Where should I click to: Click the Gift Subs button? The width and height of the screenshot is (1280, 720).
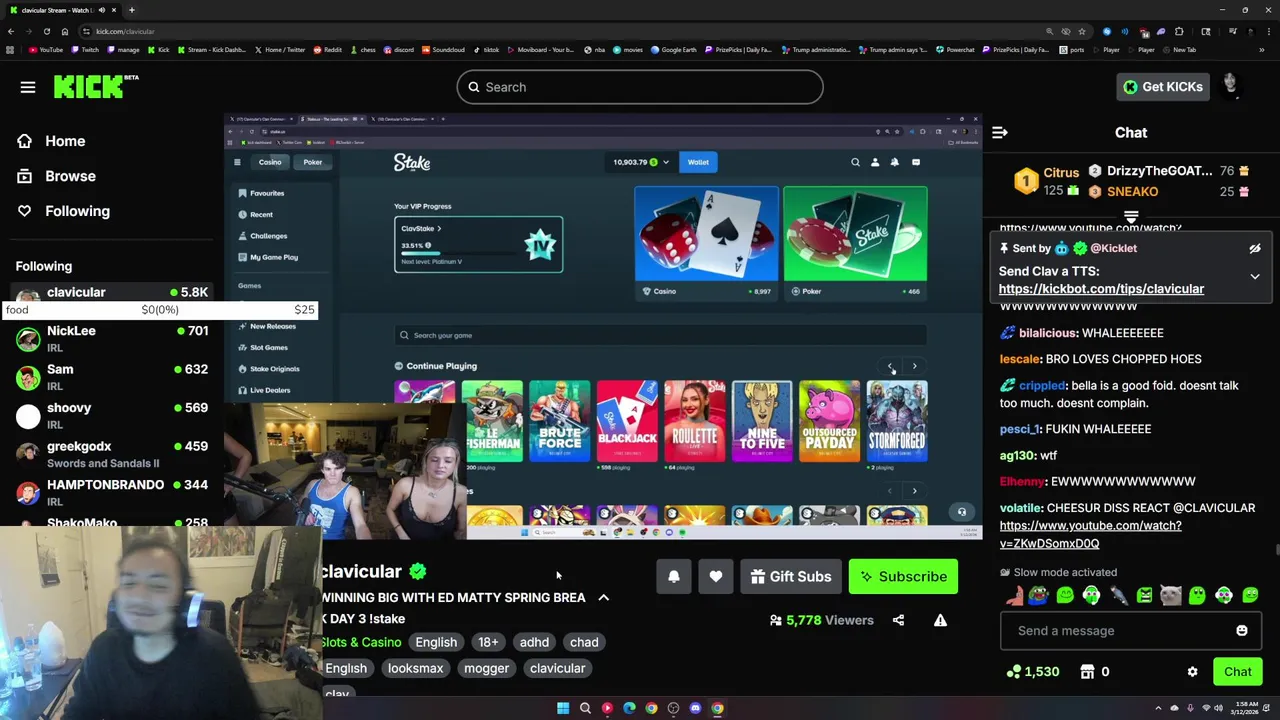pyautogui.click(x=791, y=577)
